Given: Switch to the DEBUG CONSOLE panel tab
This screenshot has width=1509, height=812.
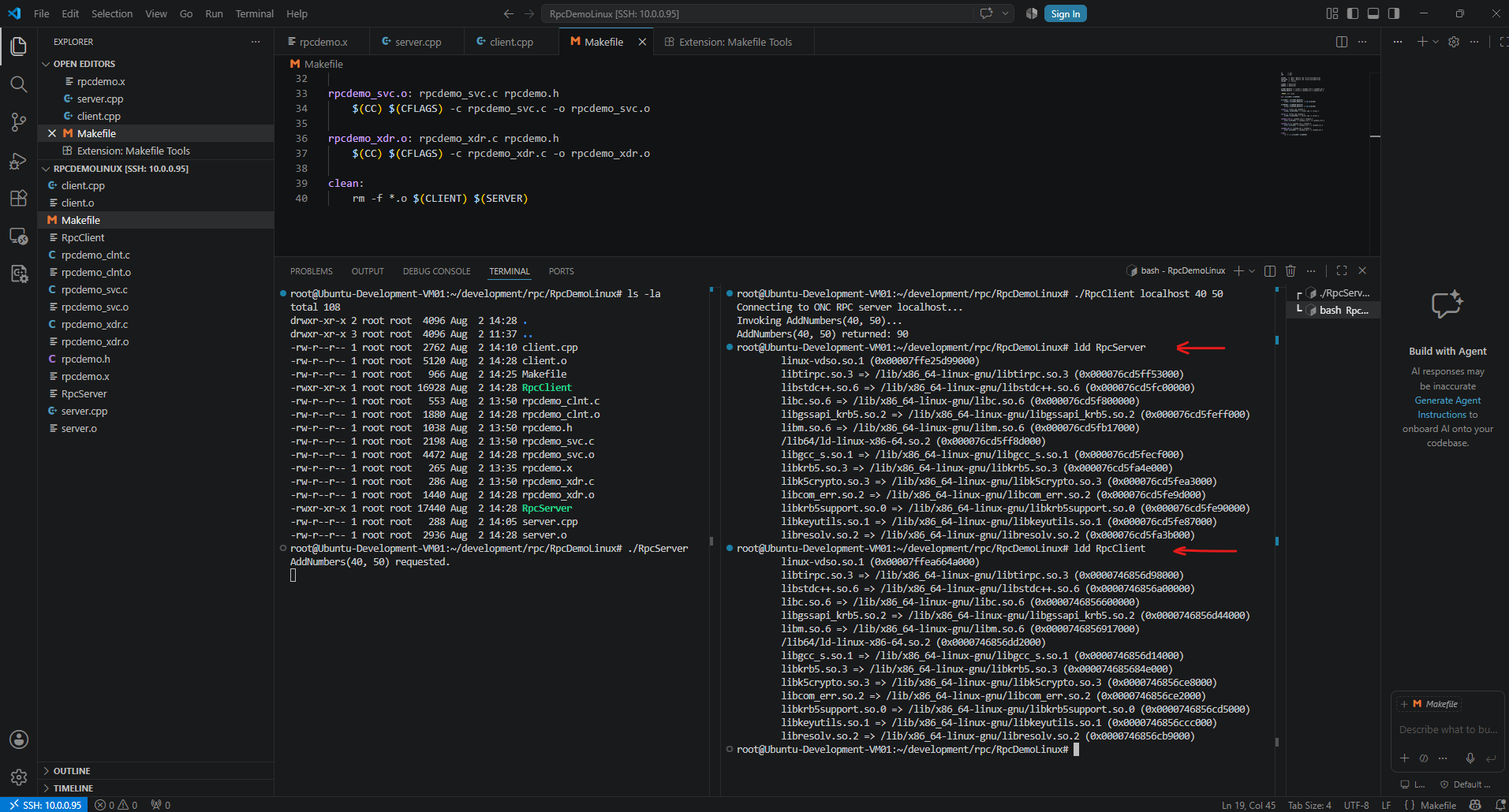Looking at the screenshot, I should (x=437, y=271).
